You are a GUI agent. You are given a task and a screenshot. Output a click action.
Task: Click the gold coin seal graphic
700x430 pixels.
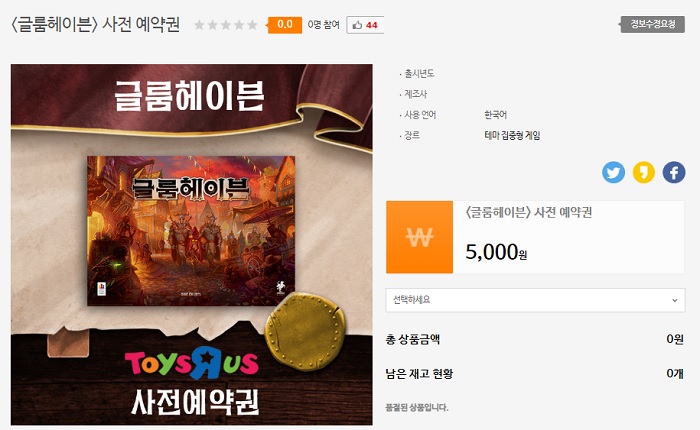point(305,331)
